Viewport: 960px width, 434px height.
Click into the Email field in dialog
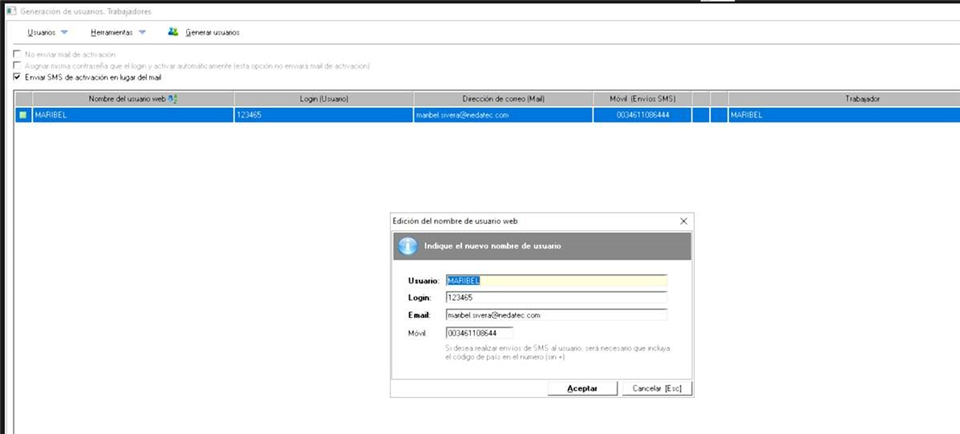[555, 315]
